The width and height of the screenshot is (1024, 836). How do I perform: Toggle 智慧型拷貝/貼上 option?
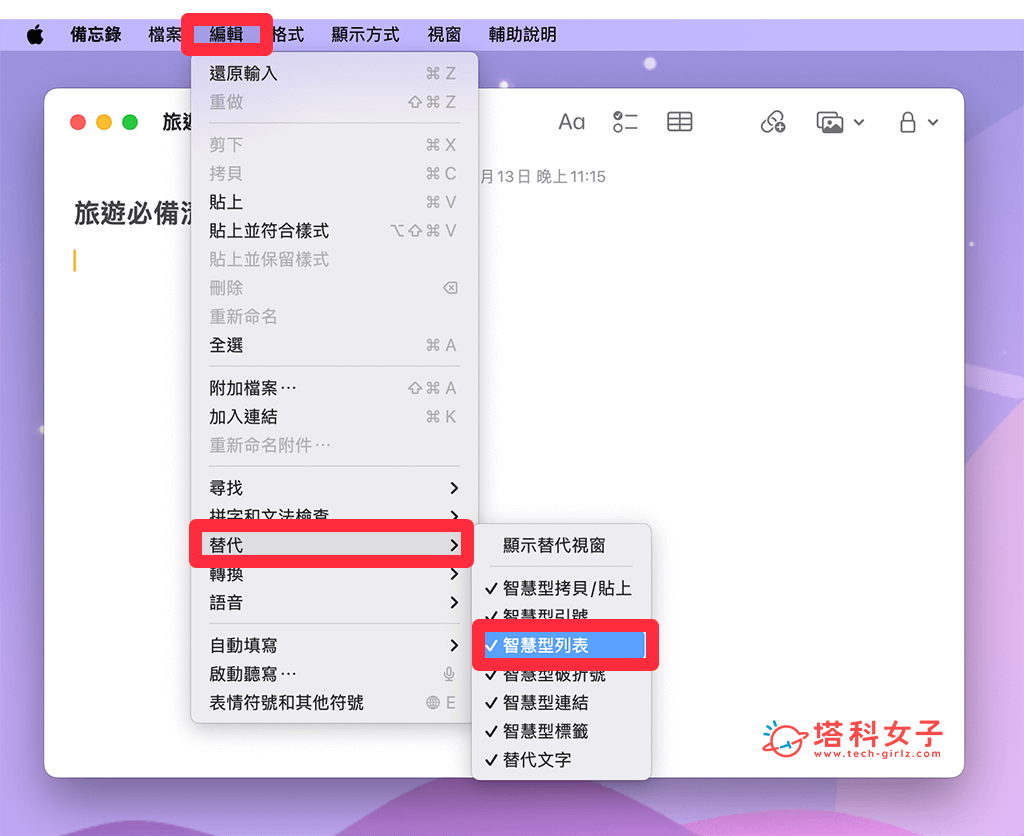coord(561,588)
